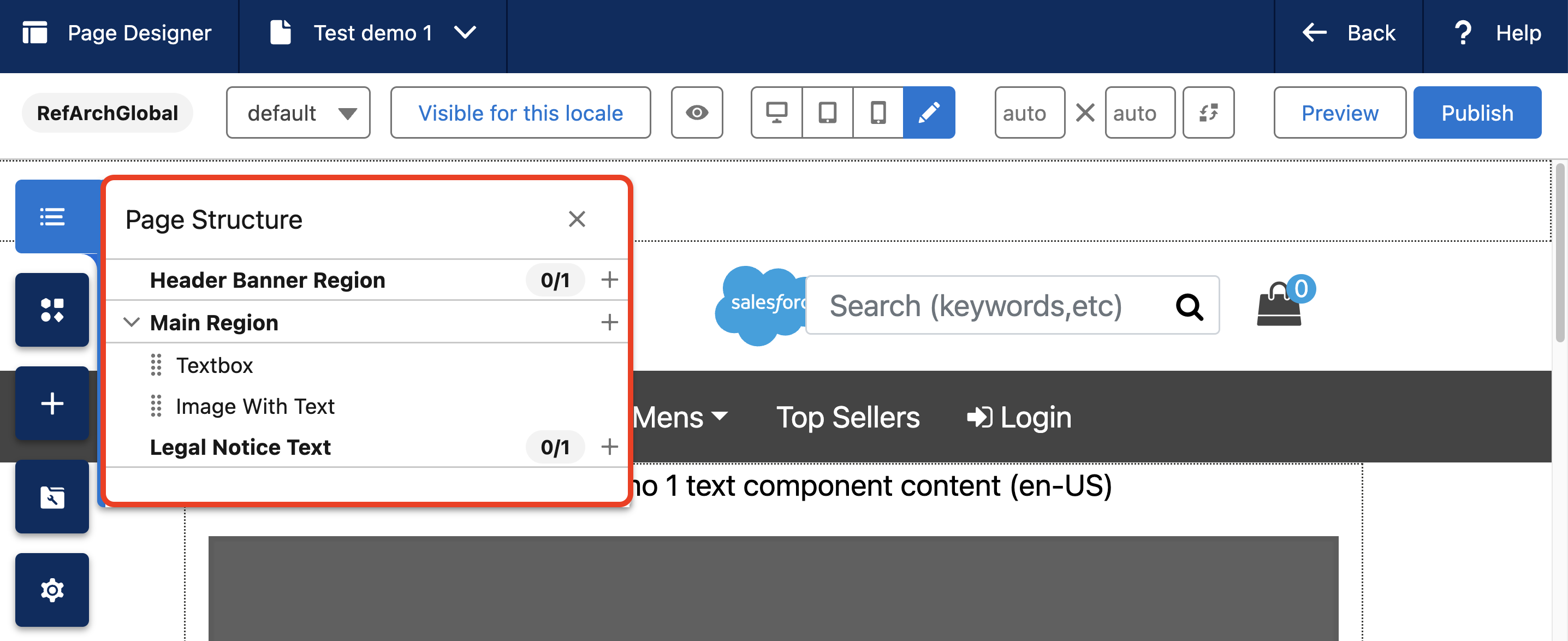Viewport: 1568px width, 641px height.
Task: Publish the page
Action: click(1477, 112)
